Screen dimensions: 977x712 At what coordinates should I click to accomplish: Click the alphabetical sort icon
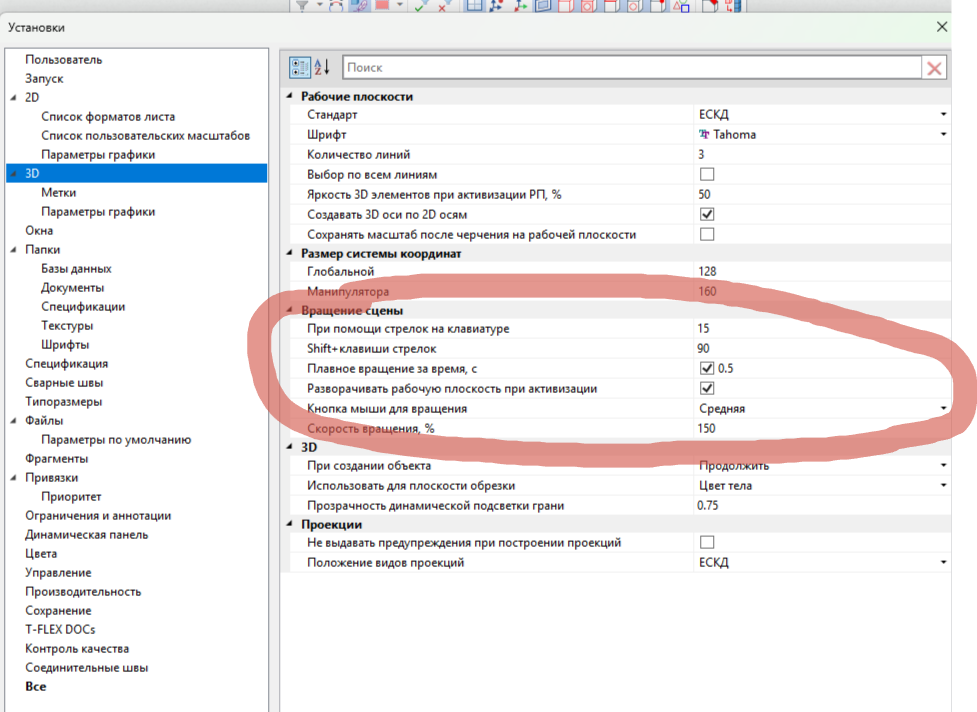click(322, 67)
